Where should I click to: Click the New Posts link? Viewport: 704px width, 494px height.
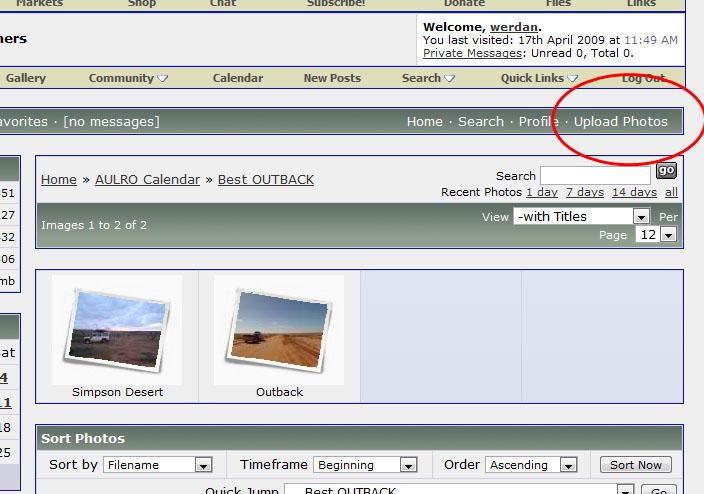click(x=332, y=78)
